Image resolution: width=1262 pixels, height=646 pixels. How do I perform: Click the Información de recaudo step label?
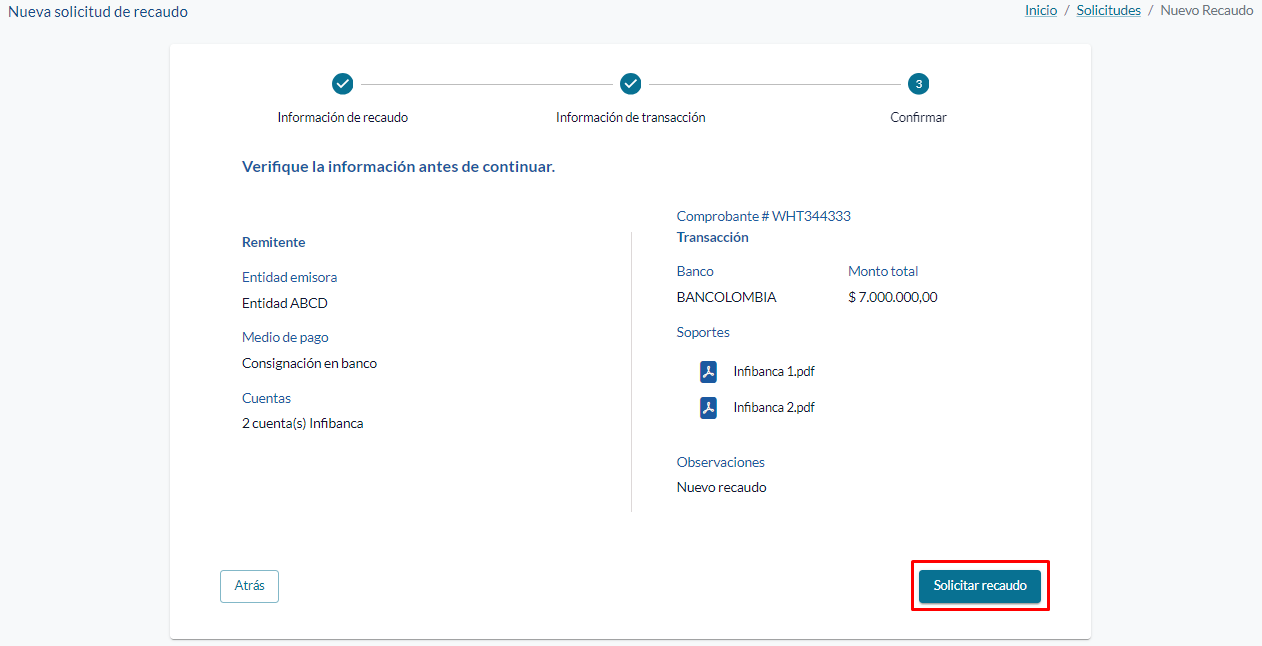click(x=343, y=117)
